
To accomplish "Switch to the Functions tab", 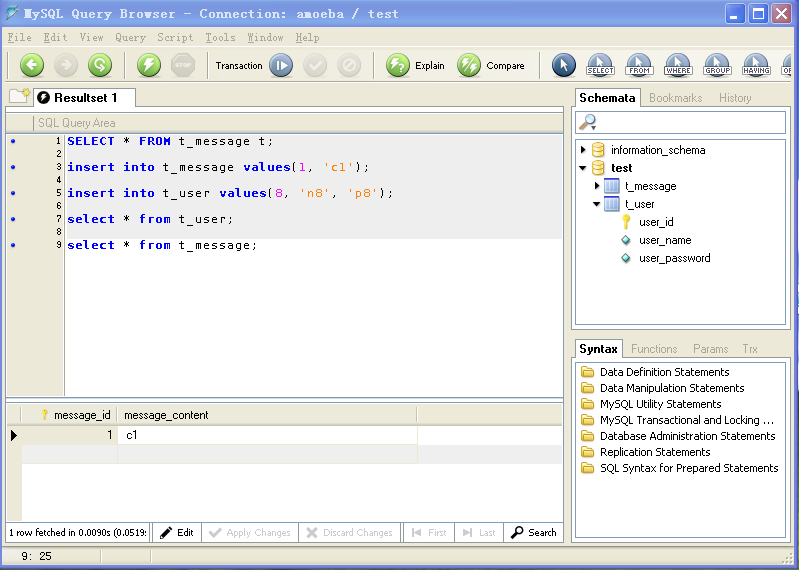I will (654, 349).
